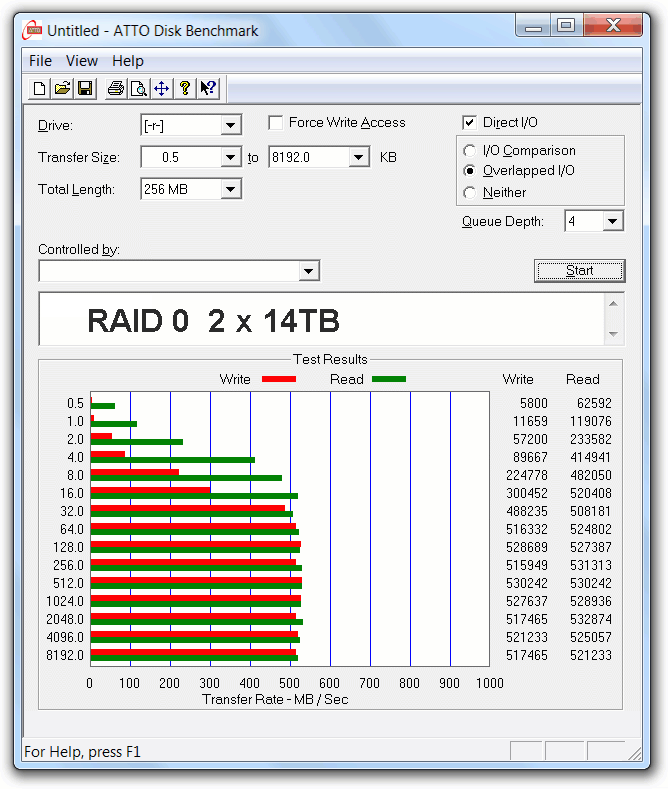
Task: Open Print Preview from the toolbar
Action: click(139, 89)
